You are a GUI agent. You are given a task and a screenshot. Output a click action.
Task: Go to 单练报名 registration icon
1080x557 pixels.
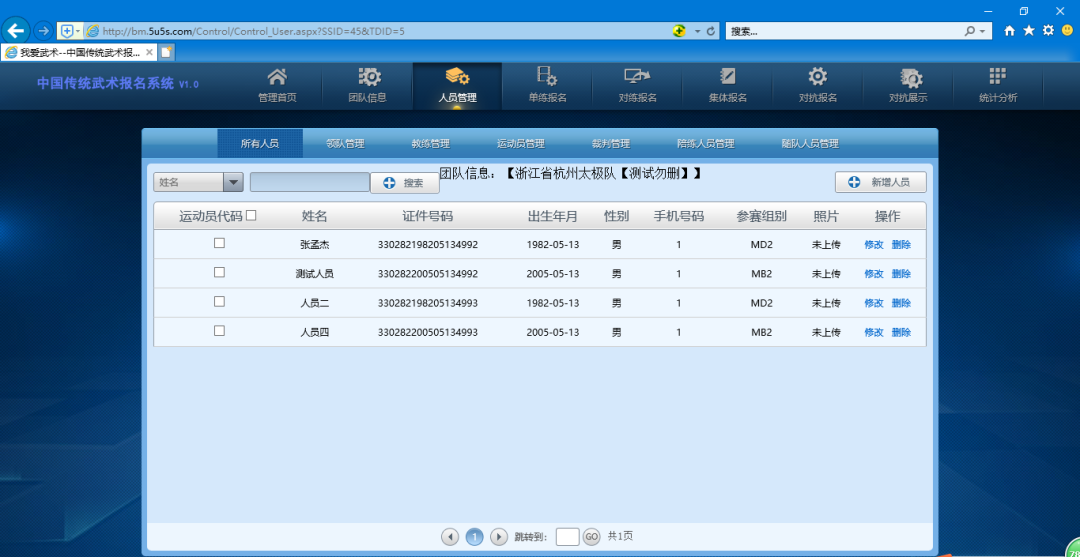click(x=547, y=78)
